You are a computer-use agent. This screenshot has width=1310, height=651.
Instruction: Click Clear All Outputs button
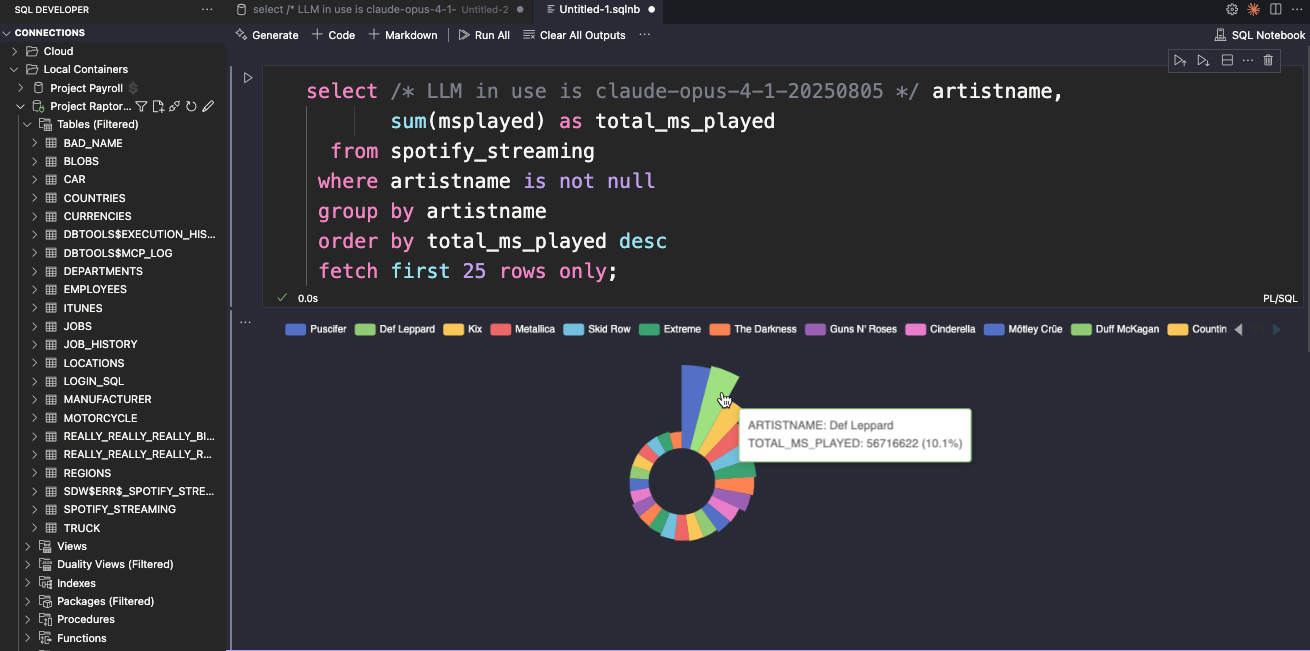(574, 35)
